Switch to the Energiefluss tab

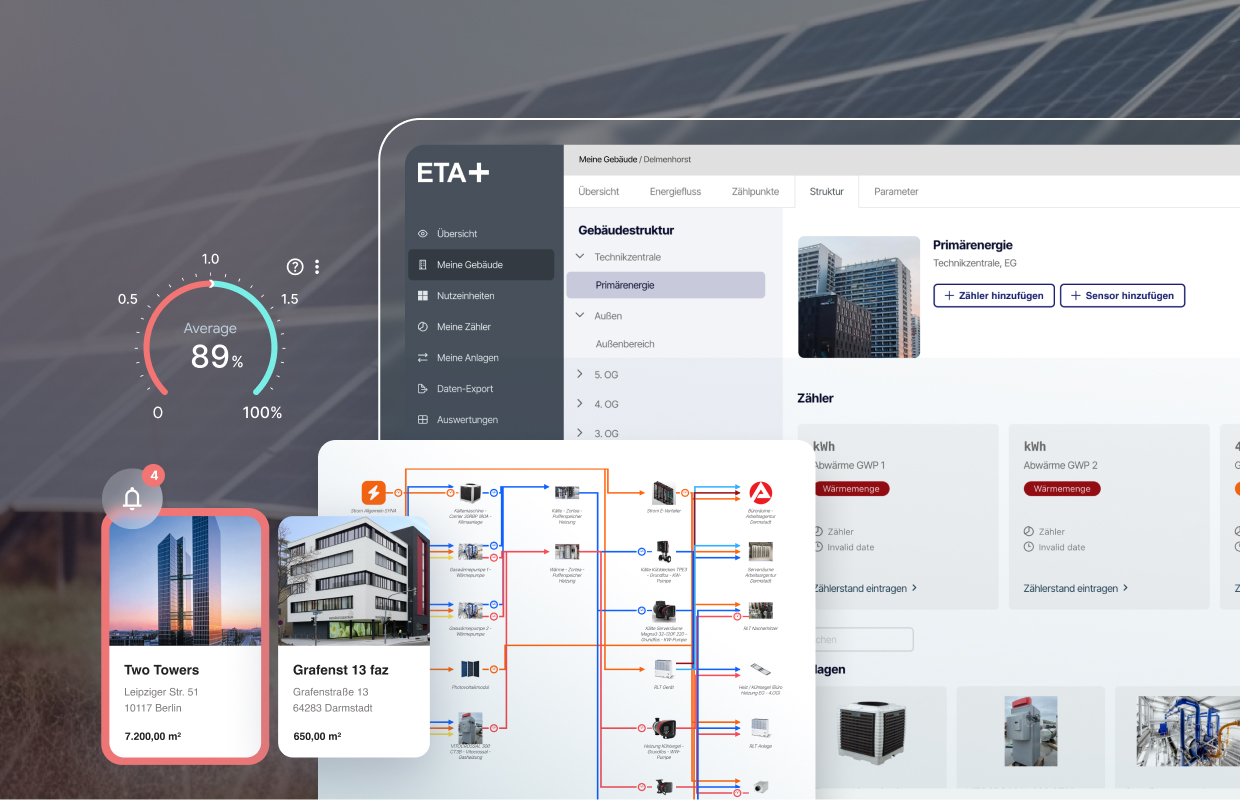pos(675,191)
